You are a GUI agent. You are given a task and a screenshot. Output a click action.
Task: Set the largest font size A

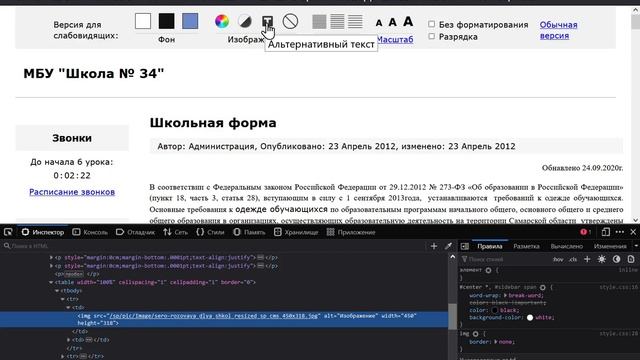click(408, 21)
